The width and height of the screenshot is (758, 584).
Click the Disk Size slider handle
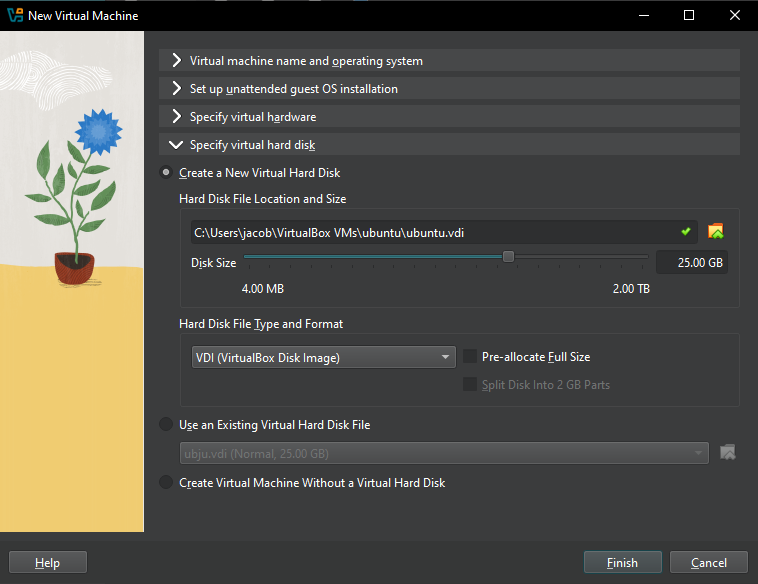[508, 257]
